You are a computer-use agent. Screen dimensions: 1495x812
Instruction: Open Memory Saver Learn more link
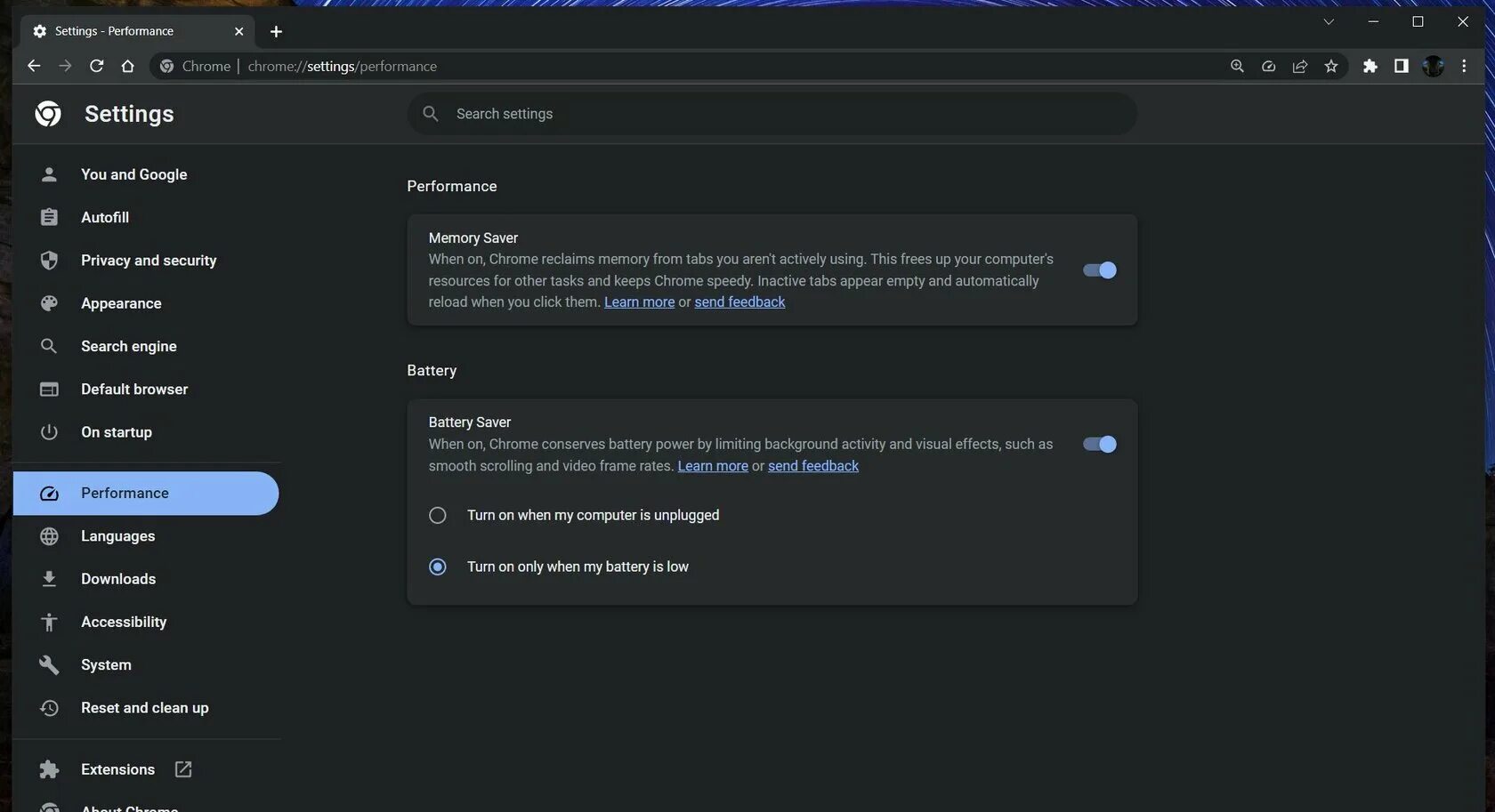(640, 302)
